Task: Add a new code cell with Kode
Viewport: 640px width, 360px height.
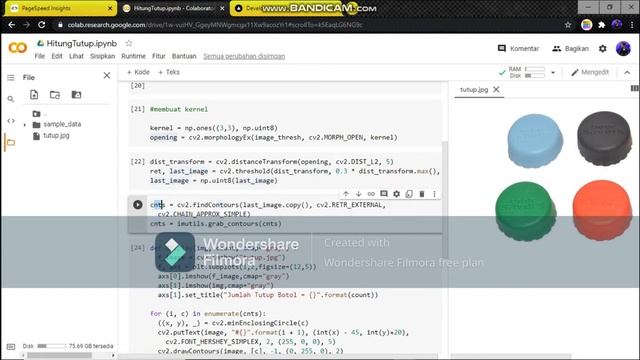Action: [x=138, y=72]
